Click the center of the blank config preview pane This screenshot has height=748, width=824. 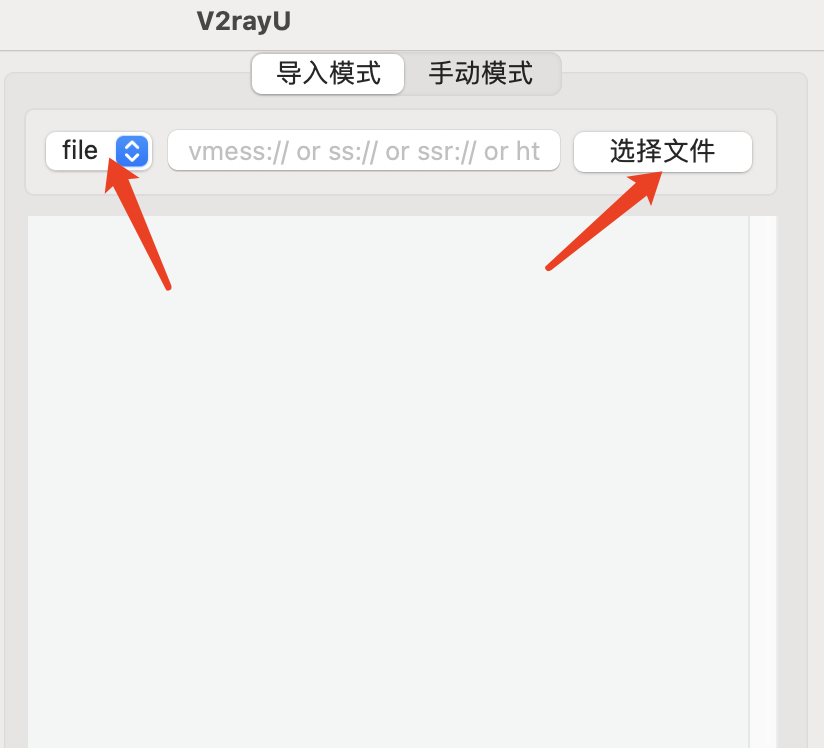(x=388, y=481)
